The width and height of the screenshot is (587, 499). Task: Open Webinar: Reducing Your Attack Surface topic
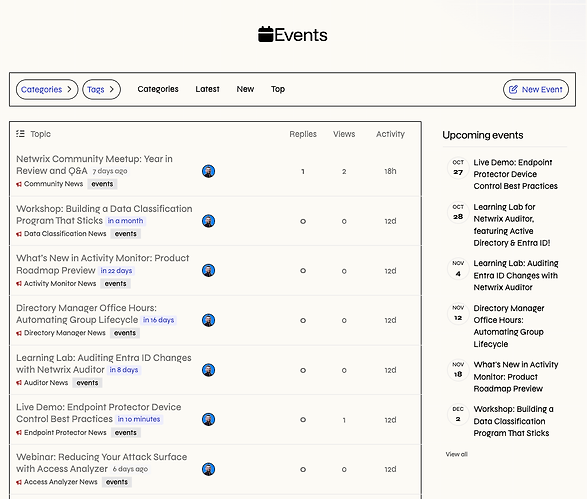[x=101, y=463]
